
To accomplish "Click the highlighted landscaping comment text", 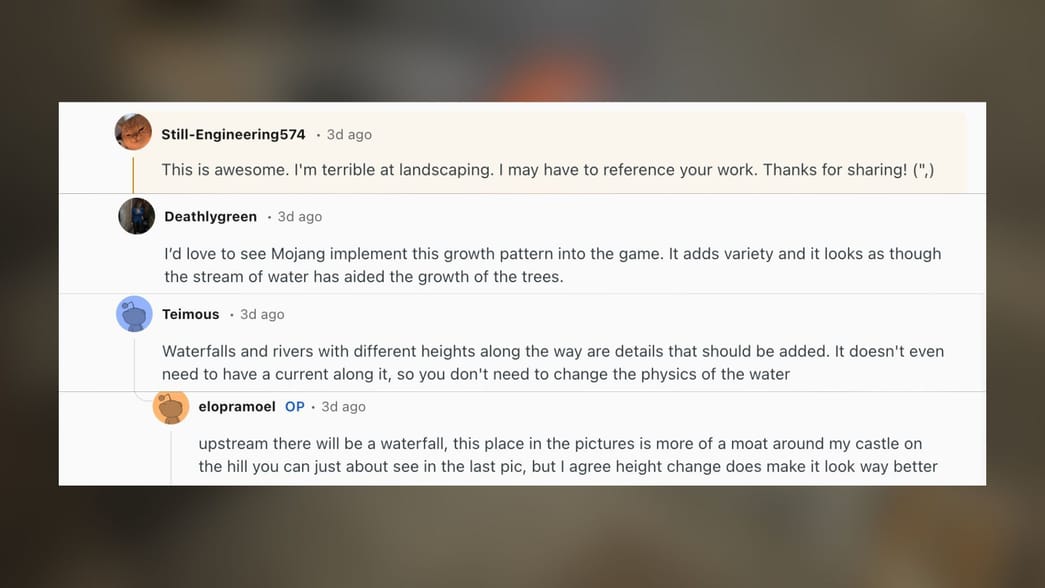I will pos(546,169).
